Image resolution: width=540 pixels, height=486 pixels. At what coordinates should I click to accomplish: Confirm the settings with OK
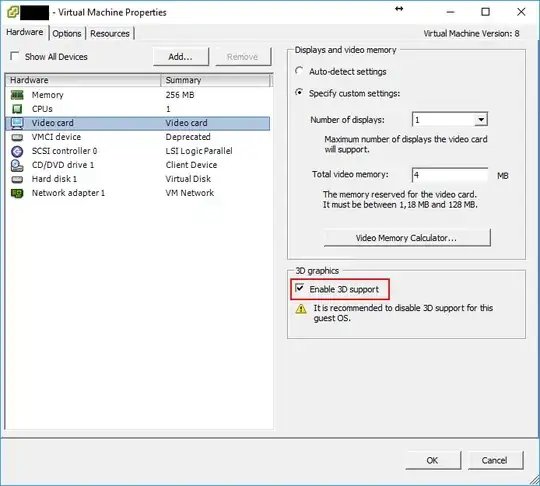point(433,460)
